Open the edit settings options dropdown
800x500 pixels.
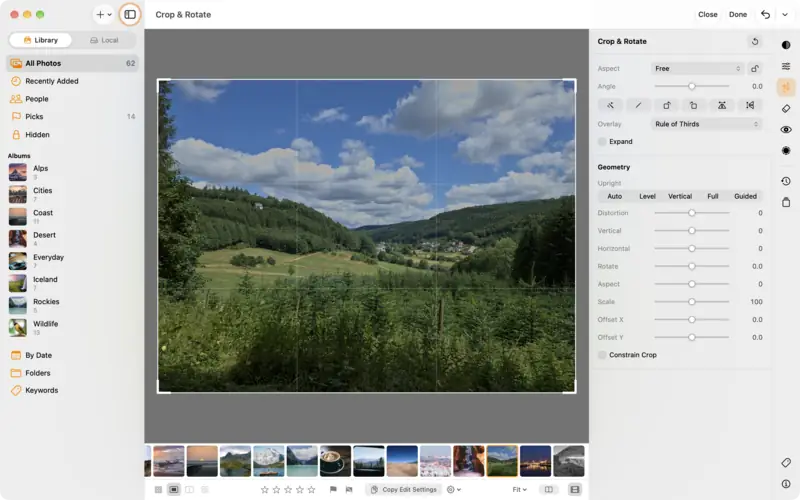(454, 489)
